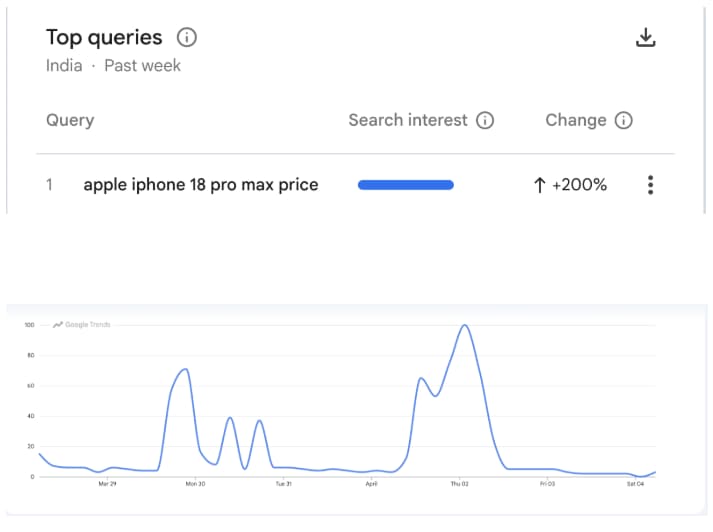Click the Search interest info icon
The image size is (713, 532).
pyautogui.click(x=485, y=121)
